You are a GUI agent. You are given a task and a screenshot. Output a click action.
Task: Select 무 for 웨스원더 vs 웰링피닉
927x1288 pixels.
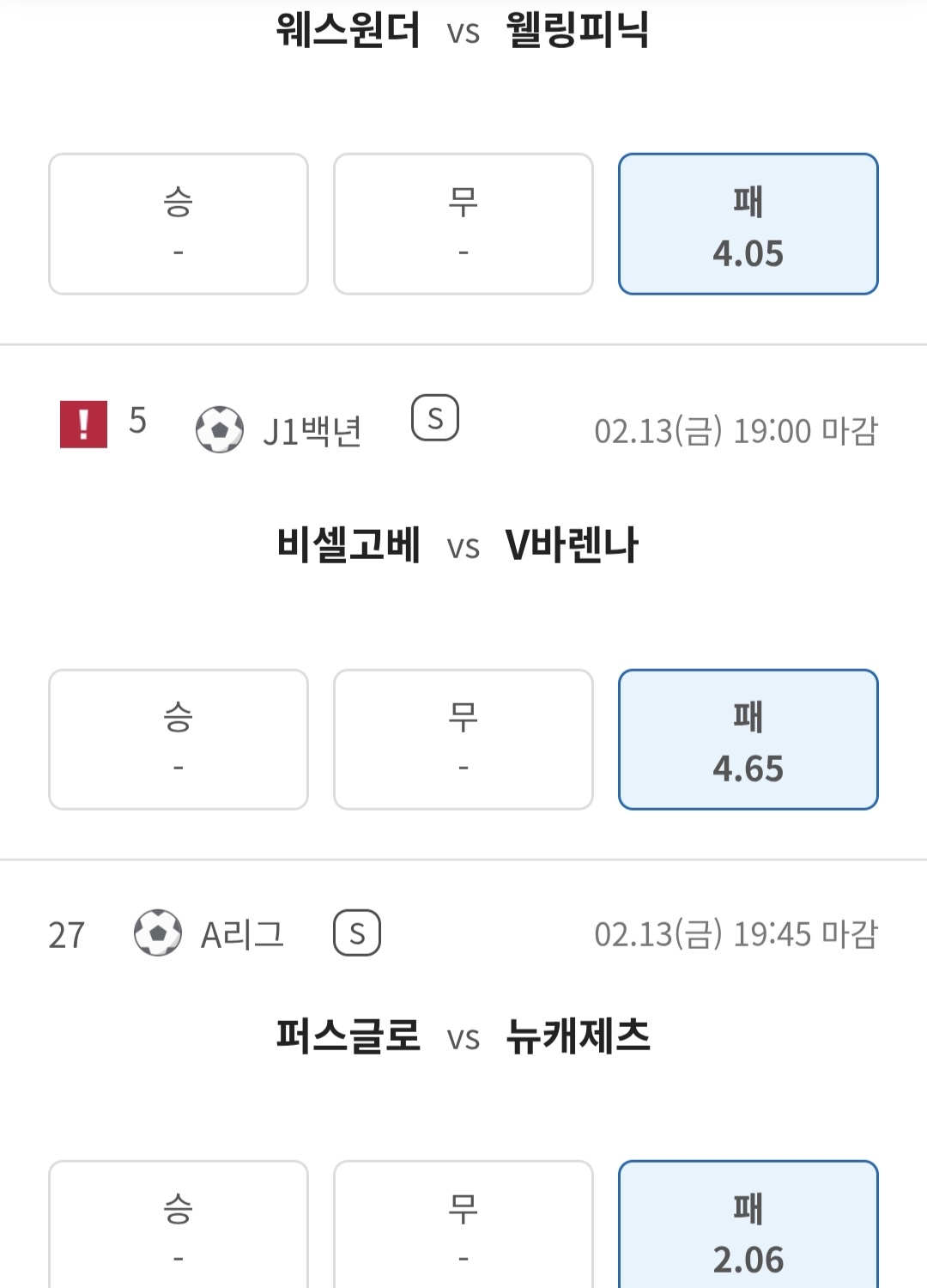point(463,224)
